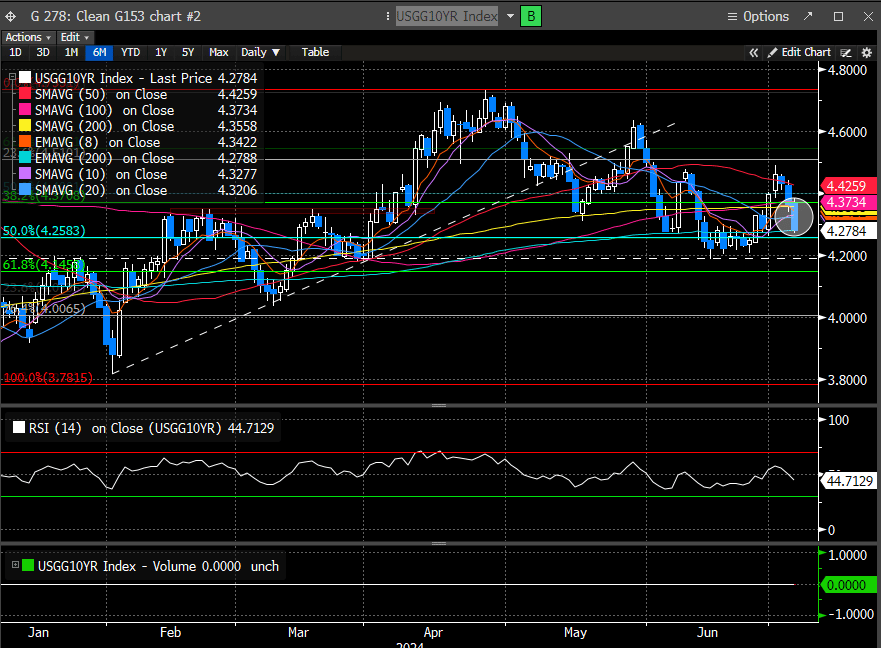
Task: Open the Actions dropdown menu
Action: click(27, 37)
